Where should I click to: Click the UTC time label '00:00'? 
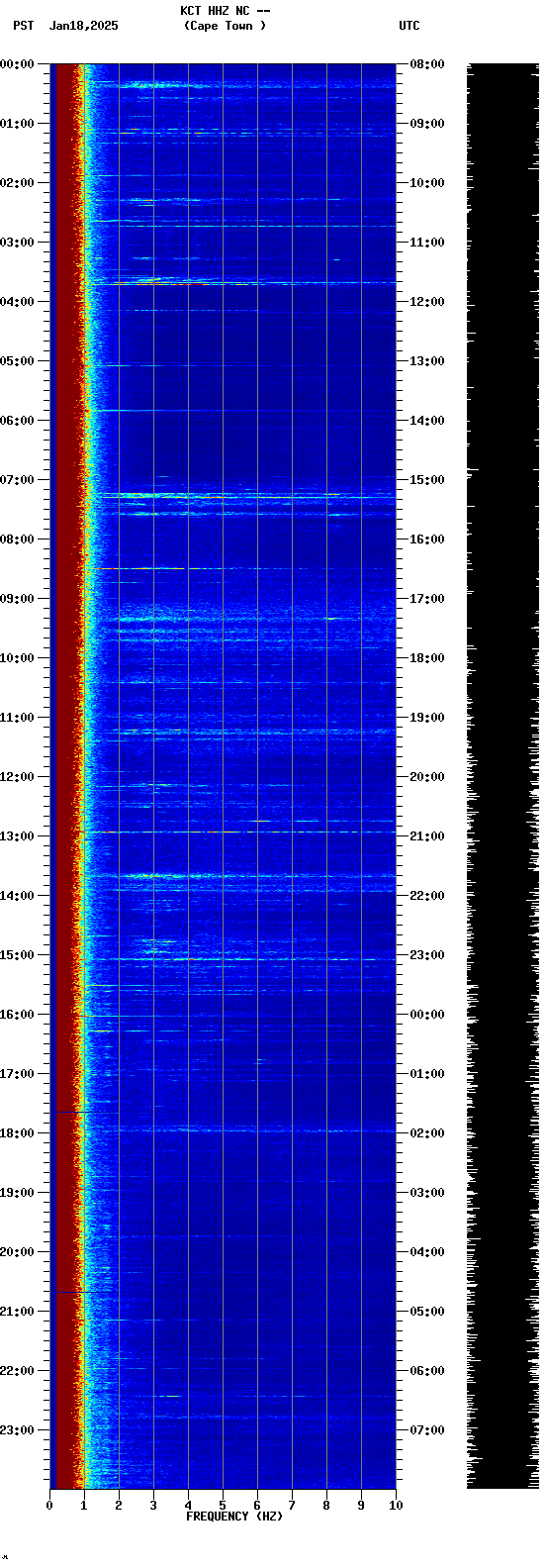pos(426,1015)
